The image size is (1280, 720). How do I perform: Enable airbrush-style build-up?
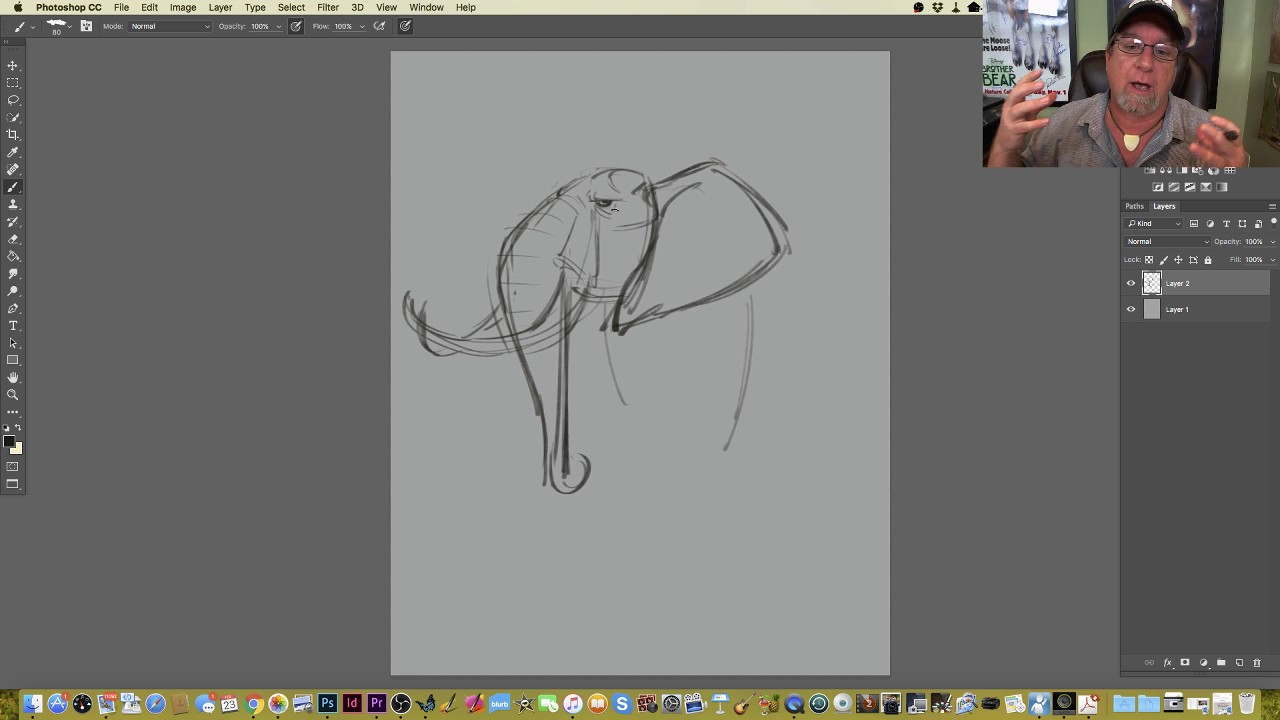[x=379, y=26]
